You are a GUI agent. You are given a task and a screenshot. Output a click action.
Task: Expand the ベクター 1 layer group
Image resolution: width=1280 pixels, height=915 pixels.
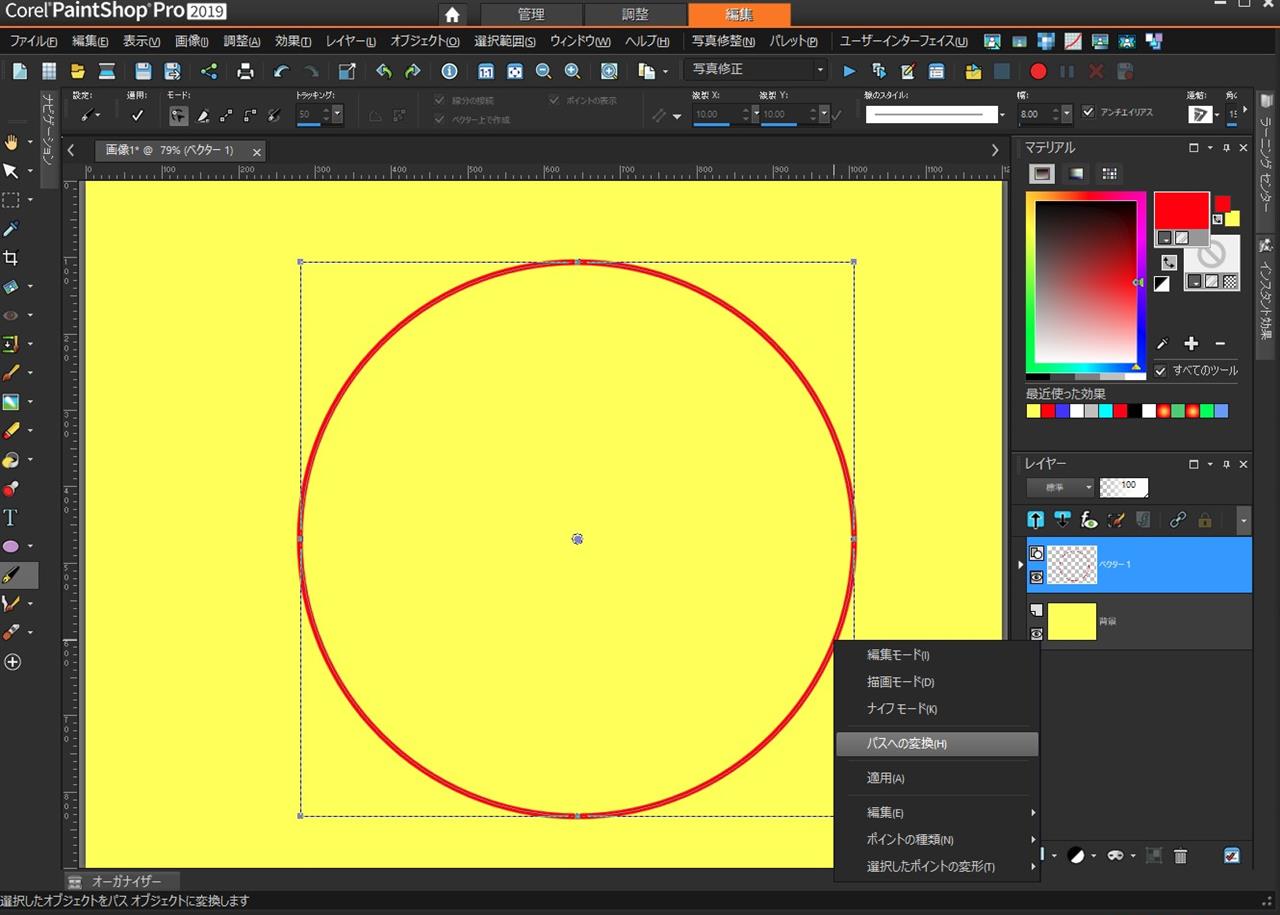[x=1020, y=565]
